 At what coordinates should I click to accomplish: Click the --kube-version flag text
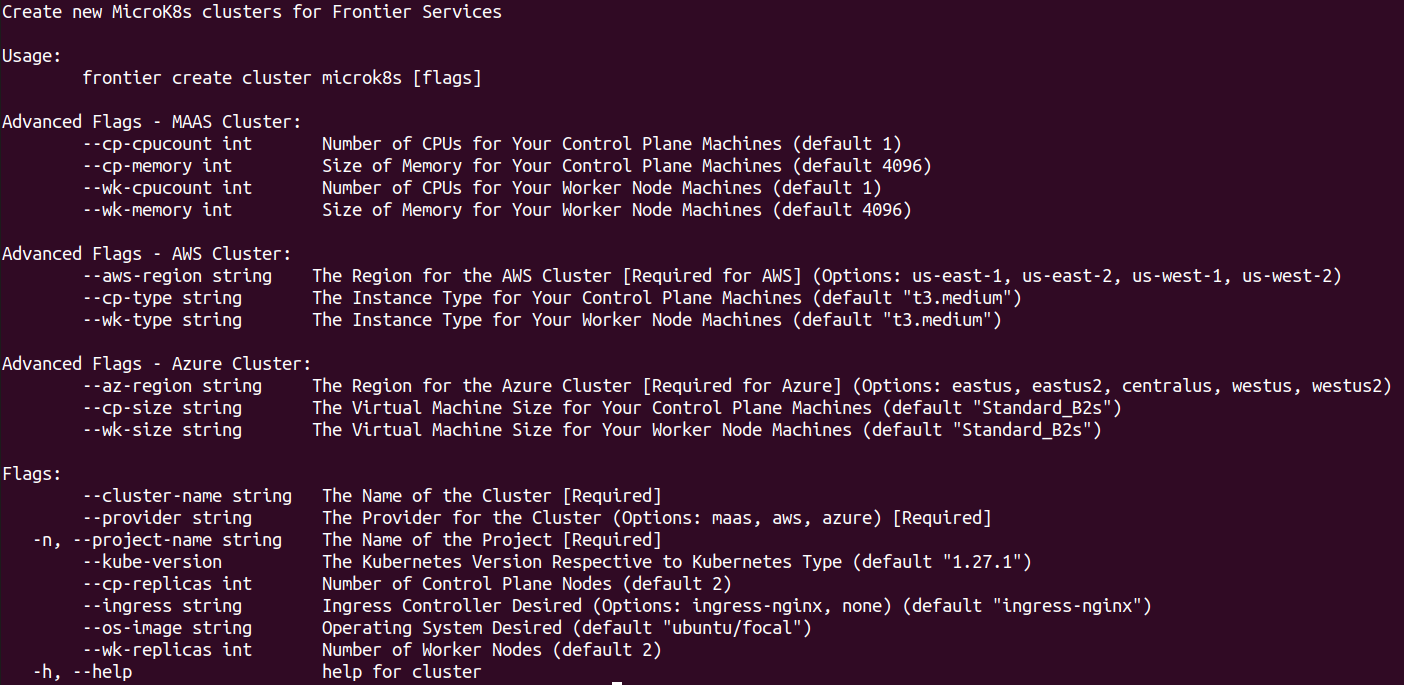coord(152,562)
